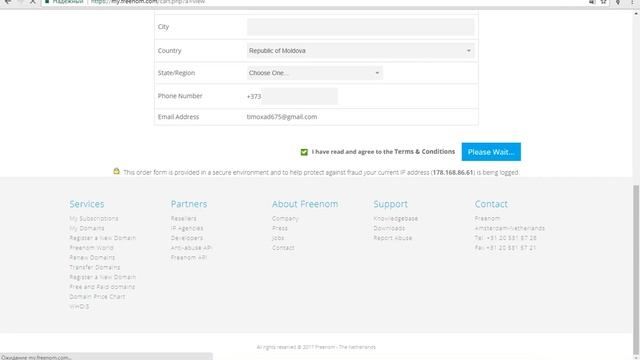The image size is (640, 360).
Task: Go to Freenom World link
Action: (91, 248)
